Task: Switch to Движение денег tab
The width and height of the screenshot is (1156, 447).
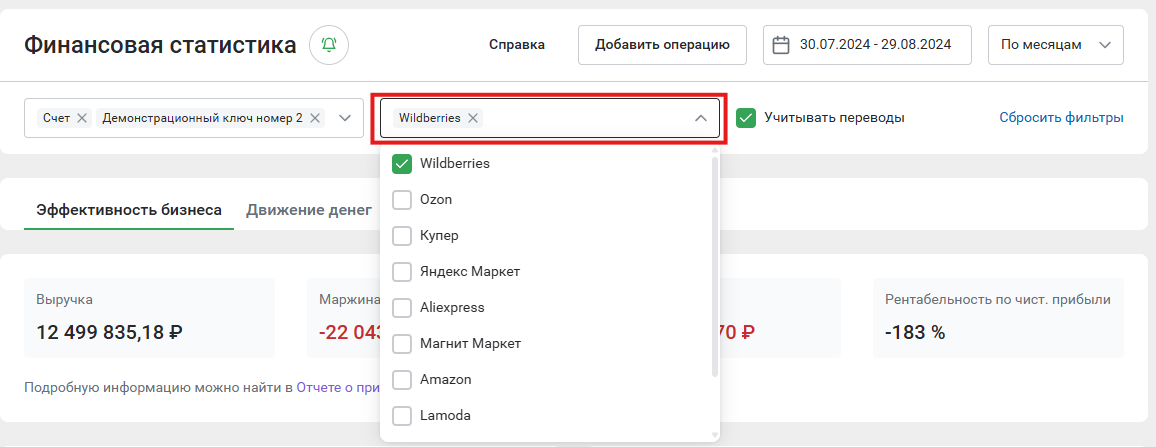Action: [x=309, y=210]
